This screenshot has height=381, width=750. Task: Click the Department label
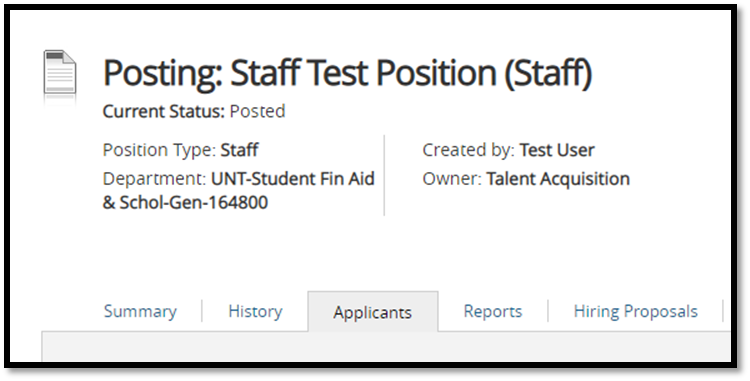coord(154,179)
